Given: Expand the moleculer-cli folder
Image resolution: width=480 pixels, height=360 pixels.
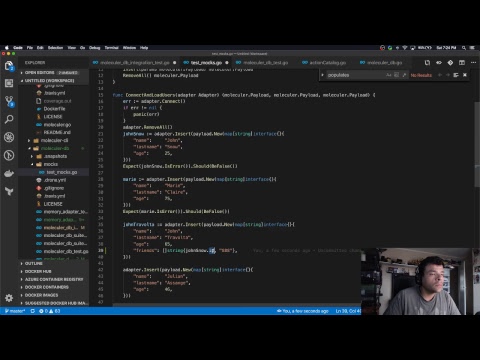Looking at the screenshot, I should click(x=53, y=140).
